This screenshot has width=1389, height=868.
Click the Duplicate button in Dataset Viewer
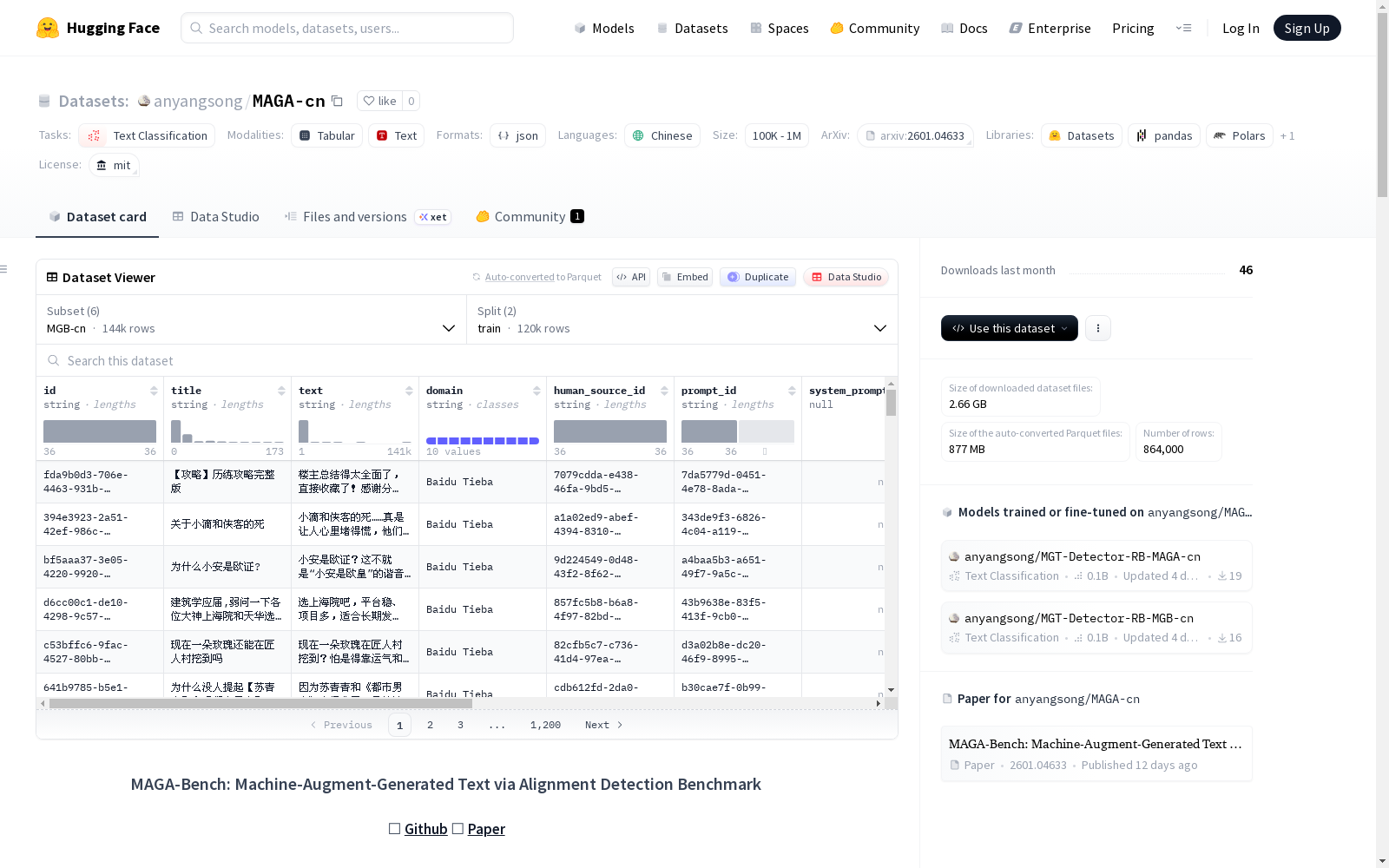758,277
